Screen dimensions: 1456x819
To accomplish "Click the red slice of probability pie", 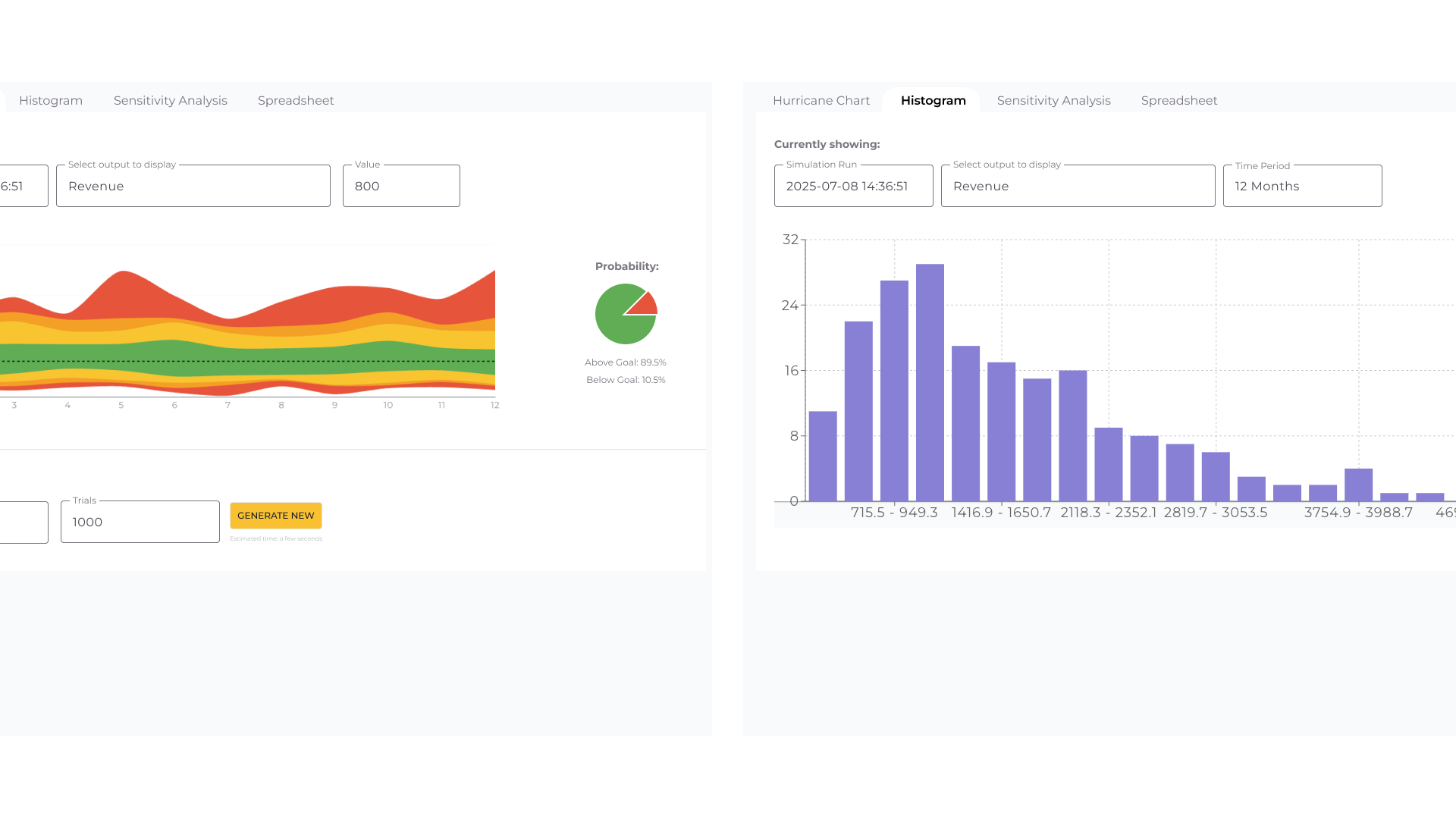I will click(x=645, y=306).
